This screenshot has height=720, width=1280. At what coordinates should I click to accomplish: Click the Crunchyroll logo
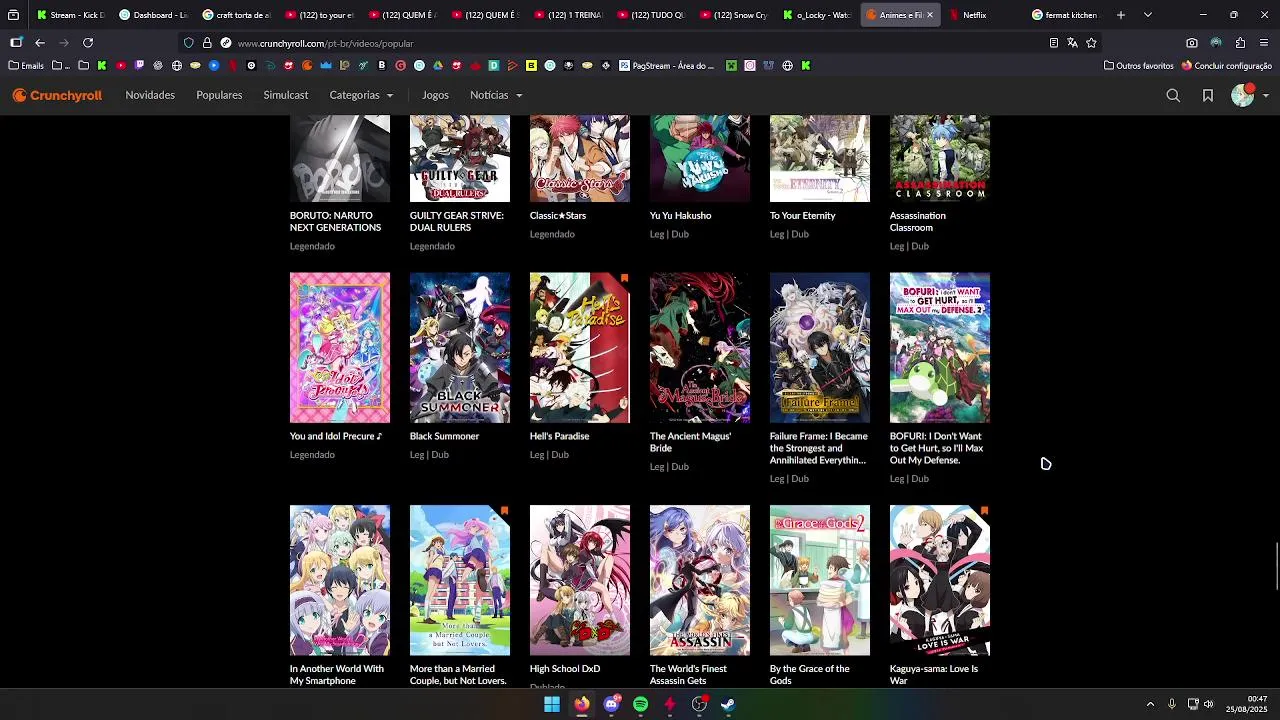pyautogui.click(x=57, y=96)
